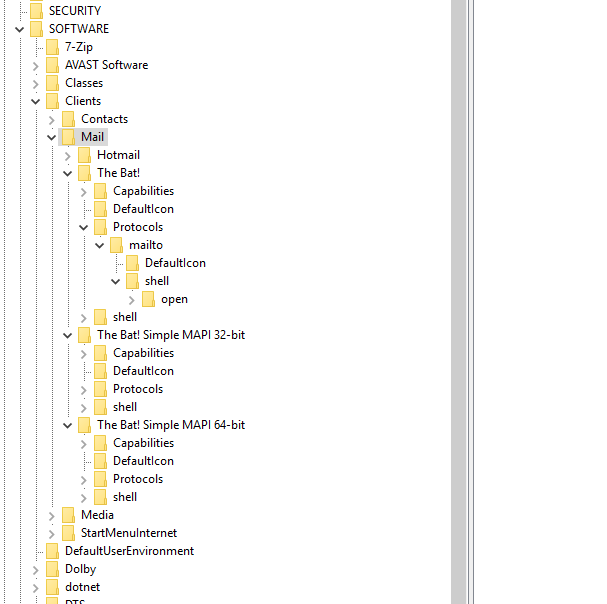Screen dimensions: 607x604
Task: Collapse the SOFTWARE registry key
Action: click(19, 29)
